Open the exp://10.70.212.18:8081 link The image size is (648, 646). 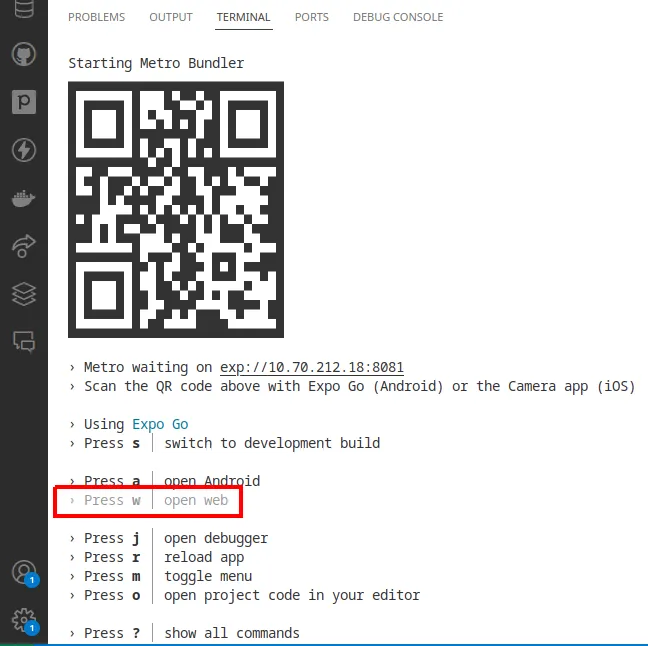pyautogui.click(x=312, y=367)
